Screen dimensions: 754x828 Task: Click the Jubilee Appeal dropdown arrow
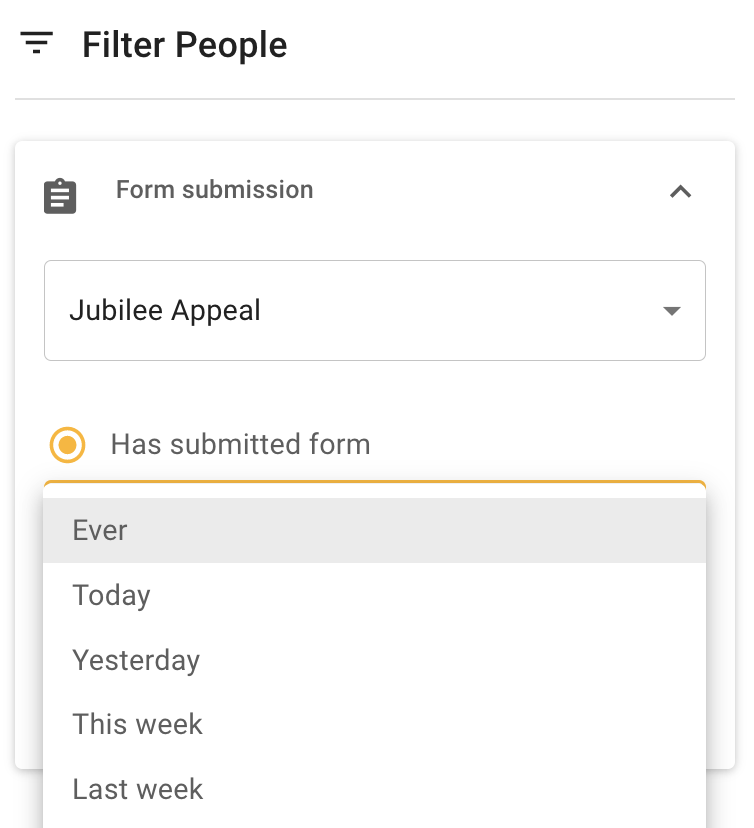pyautogui.click(x=672, y=311)
